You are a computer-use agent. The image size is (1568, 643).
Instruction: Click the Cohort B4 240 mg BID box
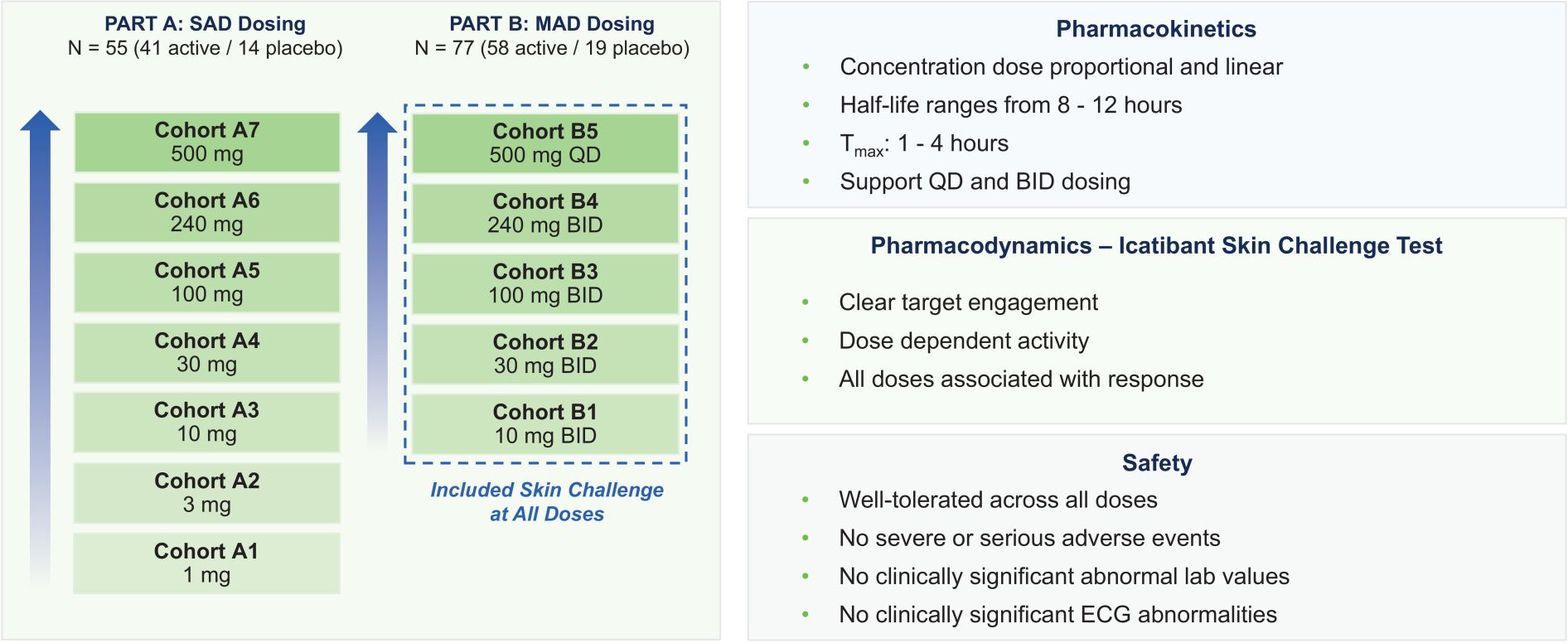[x=545, y=213]
